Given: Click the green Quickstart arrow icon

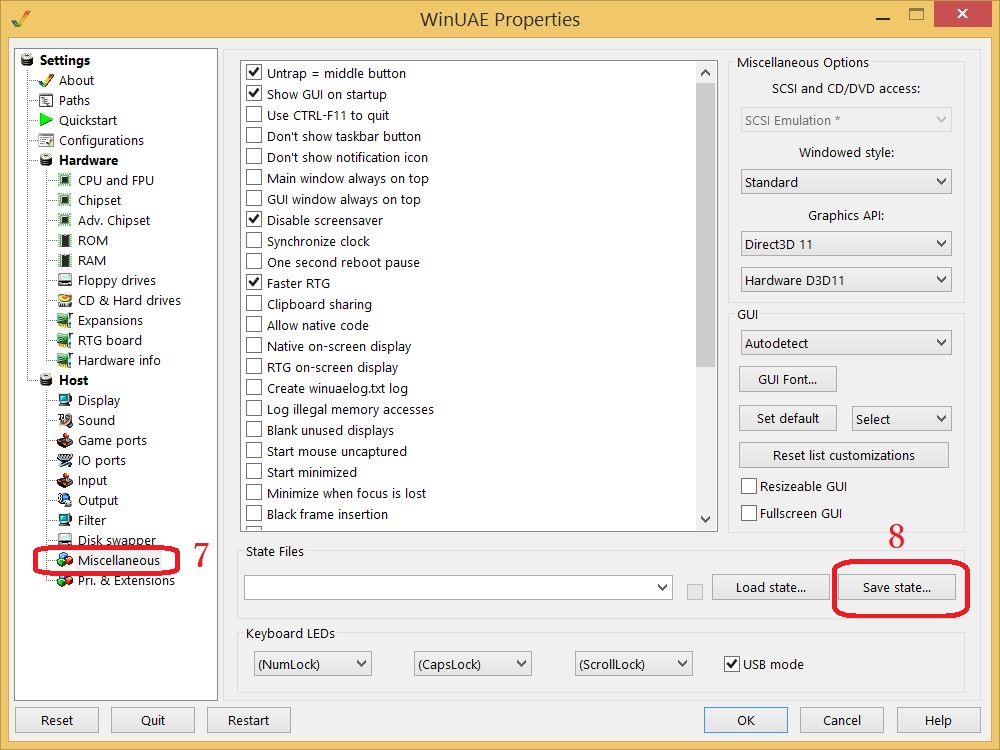Looking at the screenshot, I should pos(46,120).
